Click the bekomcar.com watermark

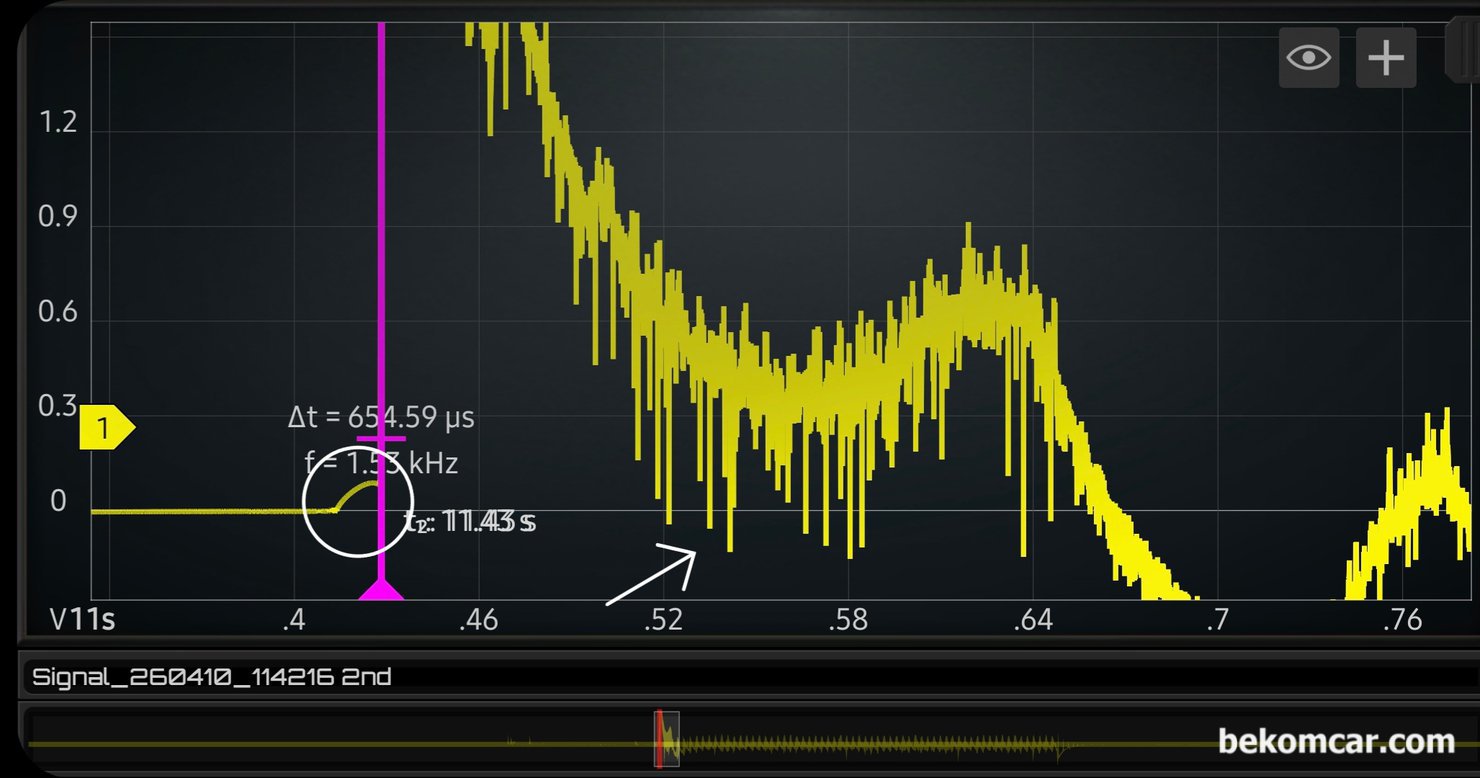1336,741
